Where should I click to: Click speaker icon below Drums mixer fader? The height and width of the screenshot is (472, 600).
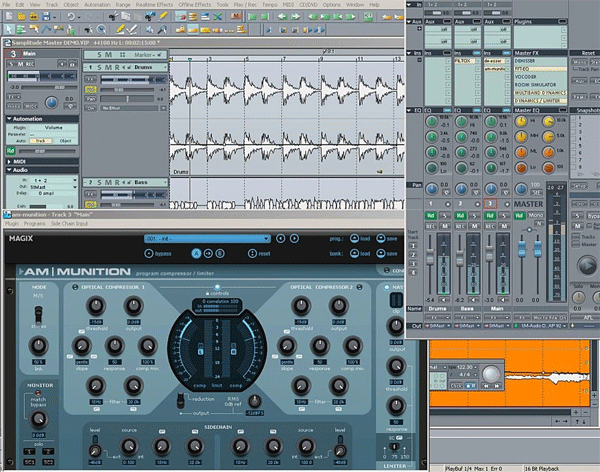pos(444,300)
